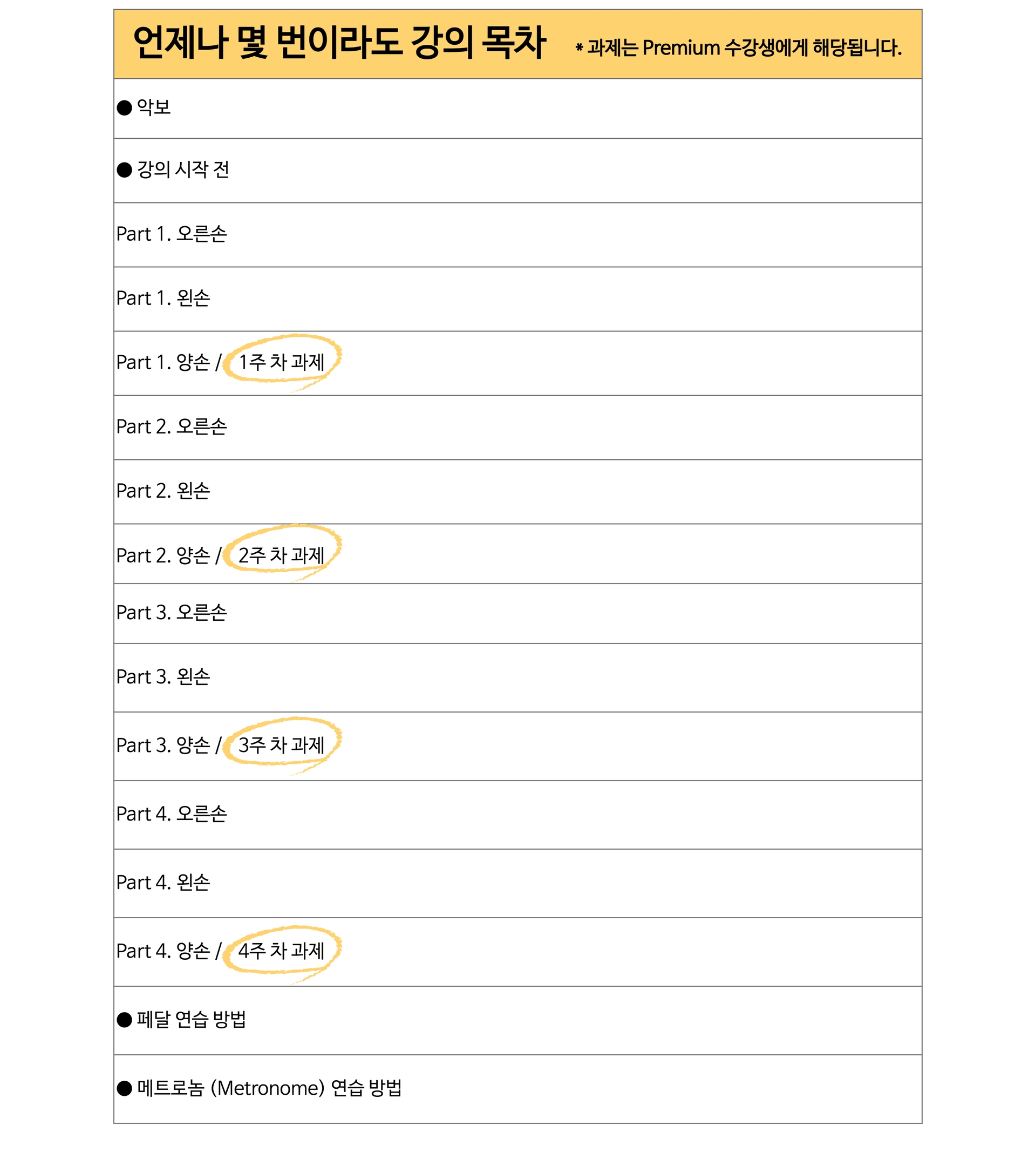This screenshot has width=1036, height=1166.
Task: Open the Part 1. 왼손 lesson
Action: pyautogui.click(x=163, y=299)
